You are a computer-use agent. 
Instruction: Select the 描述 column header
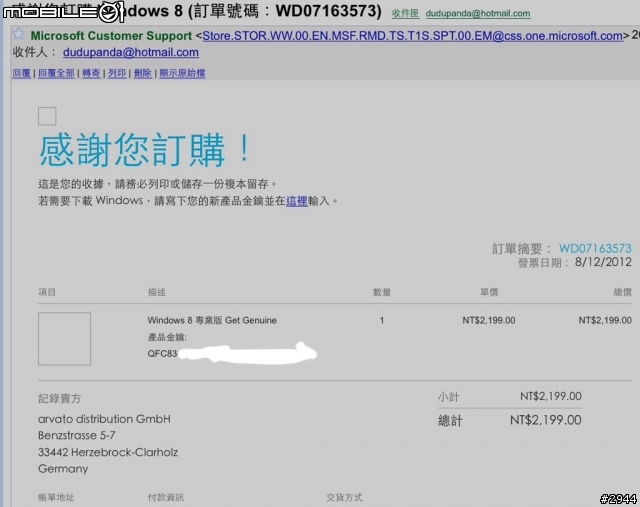(x=157, y=292)
